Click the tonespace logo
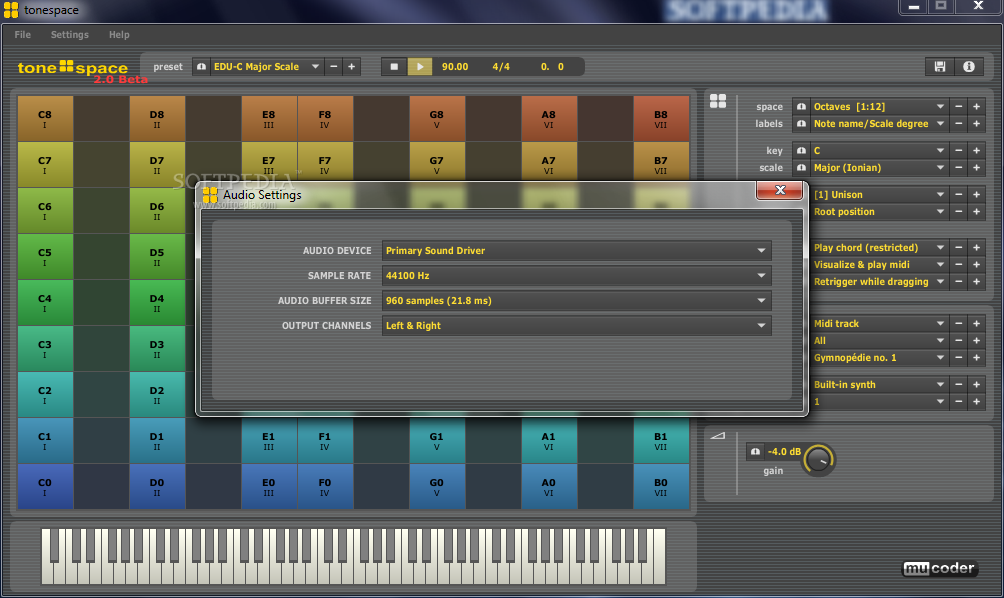 73,68
